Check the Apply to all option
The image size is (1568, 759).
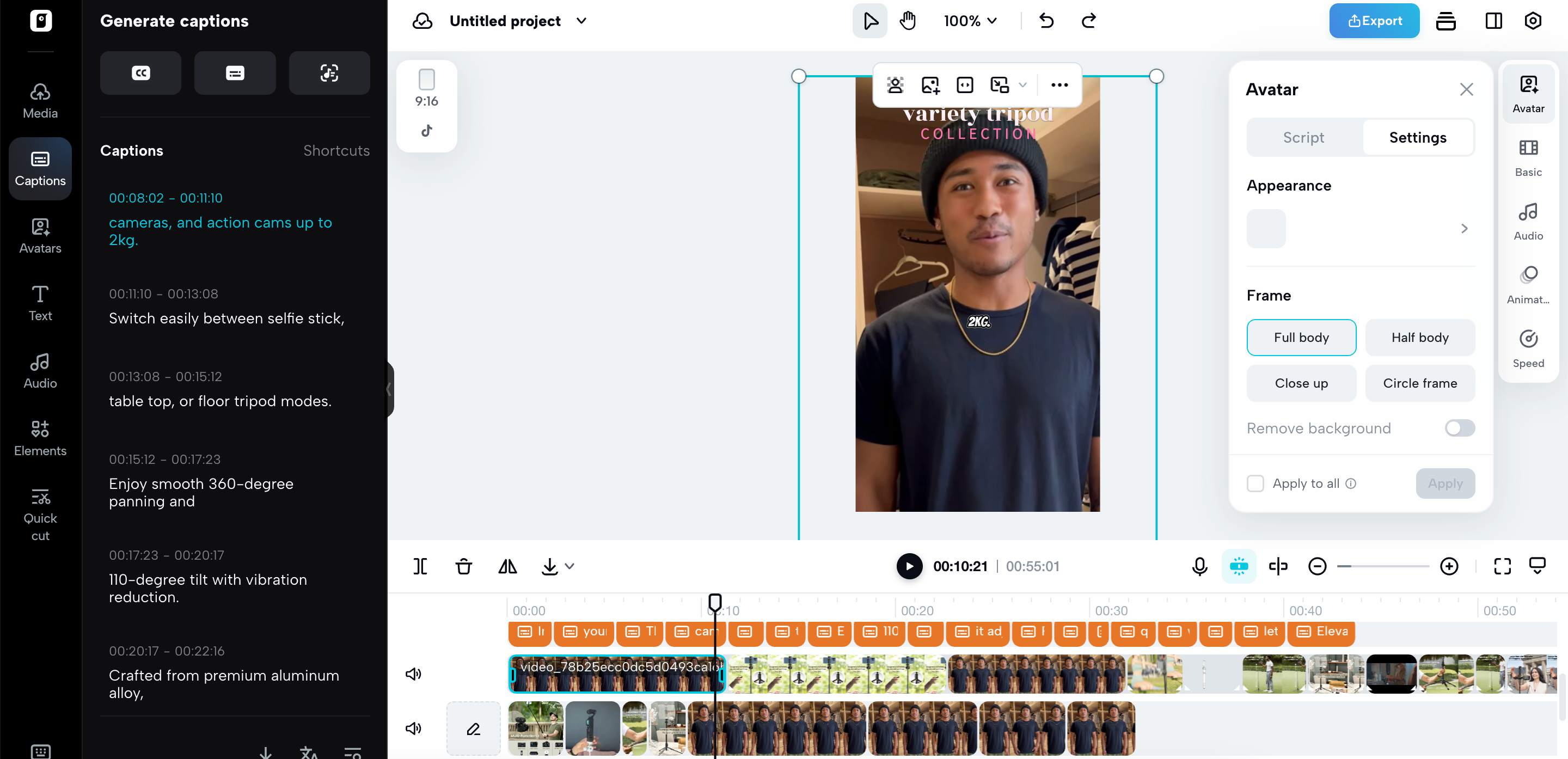(x=1255, y=483)
